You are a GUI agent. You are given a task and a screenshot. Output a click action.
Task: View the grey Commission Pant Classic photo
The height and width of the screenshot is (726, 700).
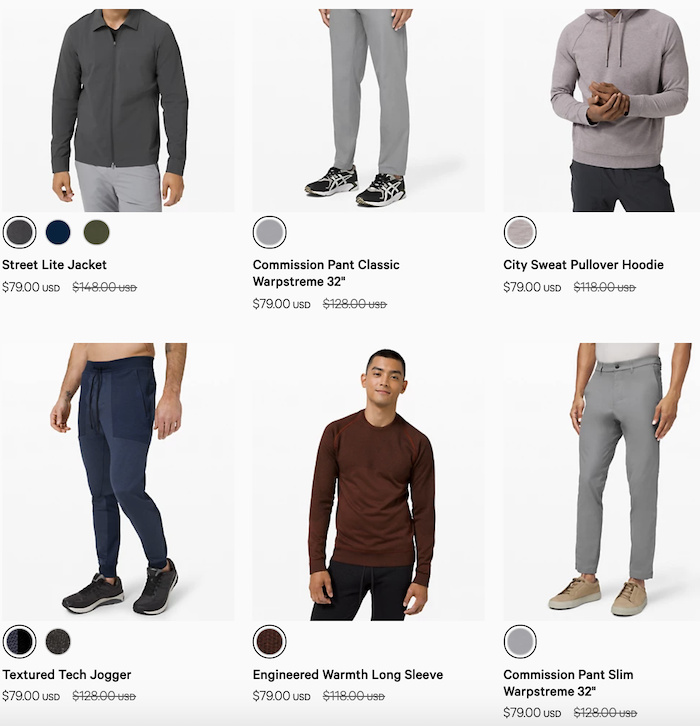click(x=369, y=110)
